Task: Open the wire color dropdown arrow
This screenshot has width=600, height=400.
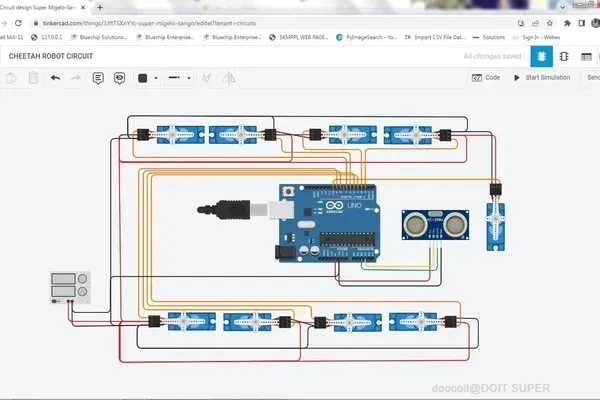Action: (x=156, y=78)
